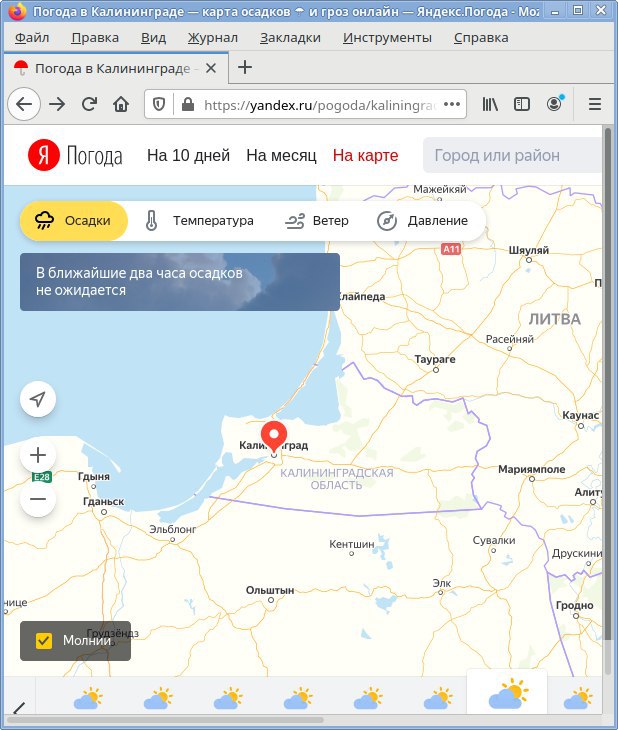Click the Мариямполе city label on map
The height and width of the screenshot is (730, 618).
coord(532,469)
